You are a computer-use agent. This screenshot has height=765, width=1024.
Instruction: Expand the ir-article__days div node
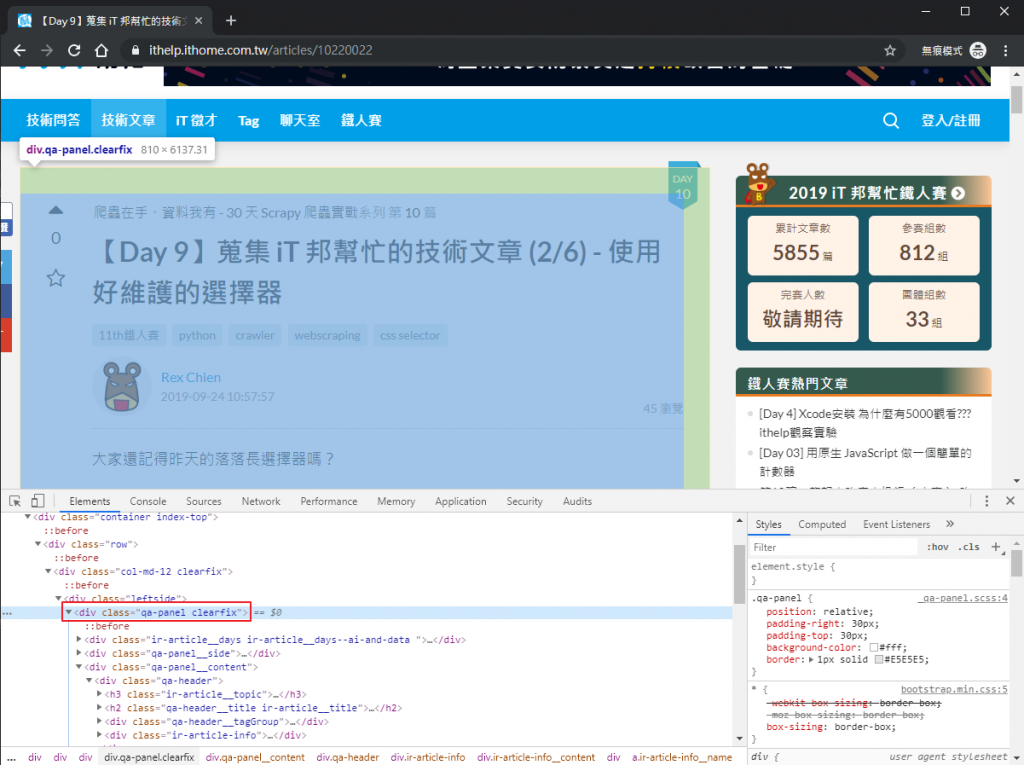[x=79, y=640]
